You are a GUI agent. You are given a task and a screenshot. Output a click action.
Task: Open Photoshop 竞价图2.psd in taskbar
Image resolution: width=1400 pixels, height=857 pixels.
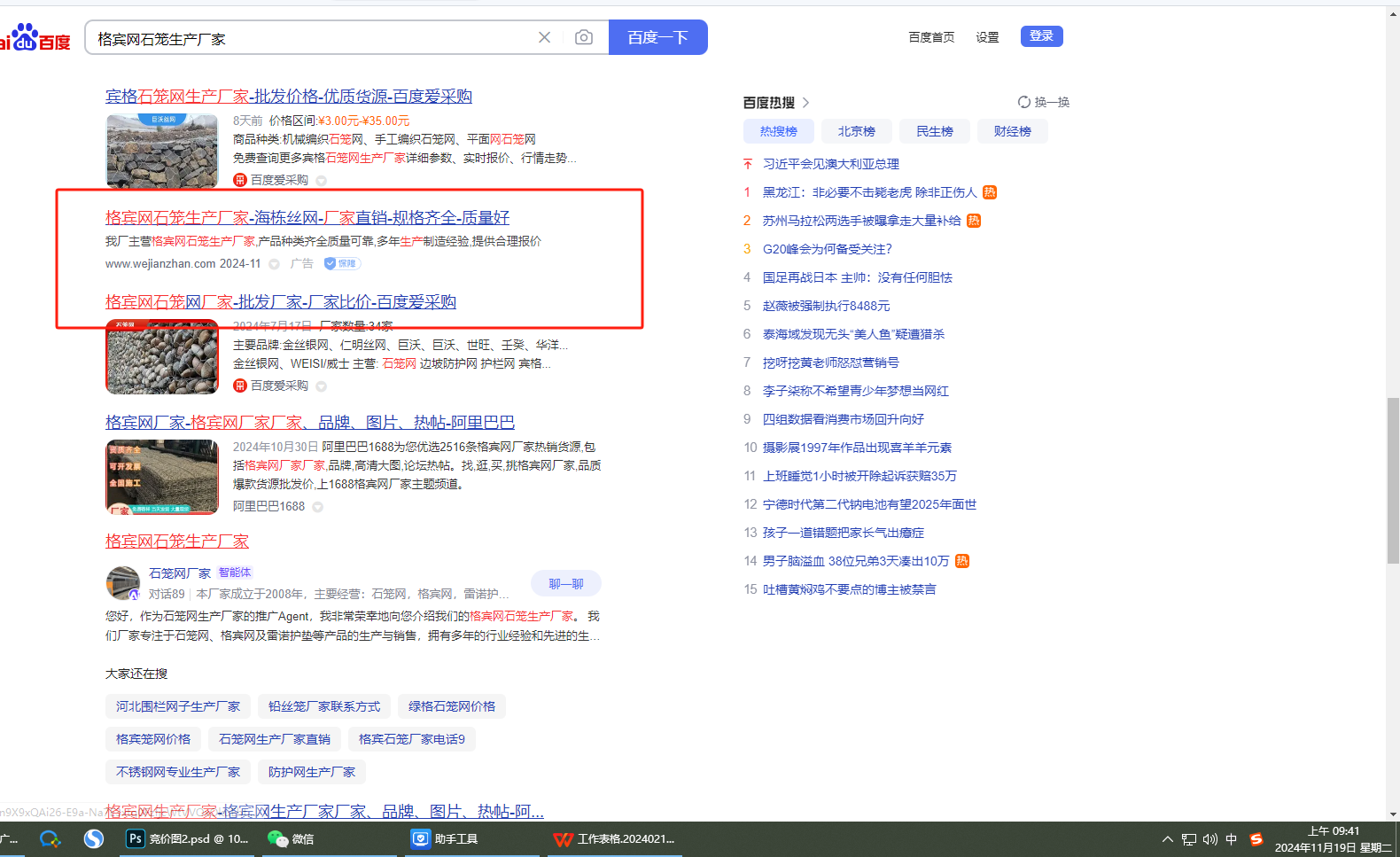188,838
